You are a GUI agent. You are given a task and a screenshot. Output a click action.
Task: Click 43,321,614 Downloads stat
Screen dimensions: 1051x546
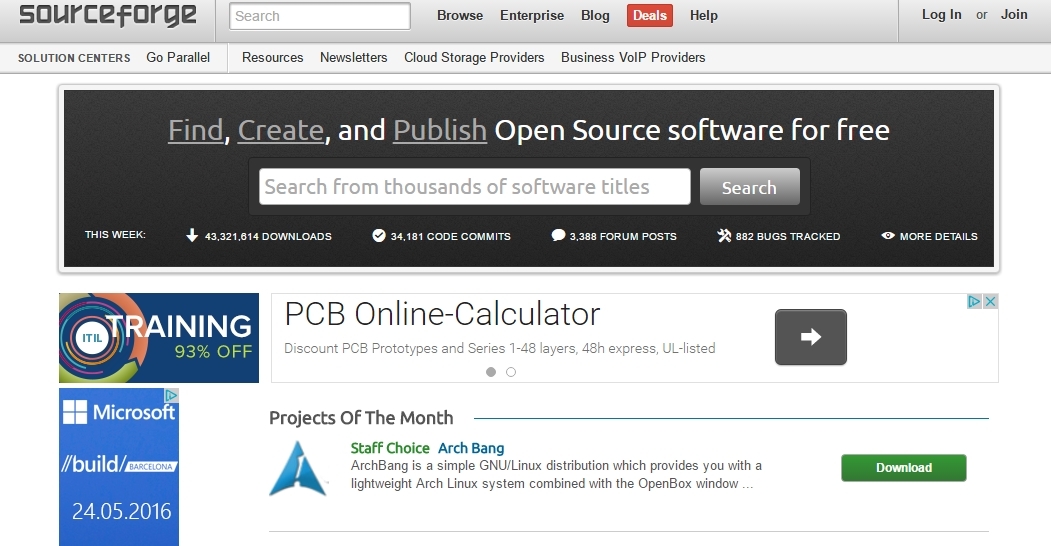(x=268, y=236)
